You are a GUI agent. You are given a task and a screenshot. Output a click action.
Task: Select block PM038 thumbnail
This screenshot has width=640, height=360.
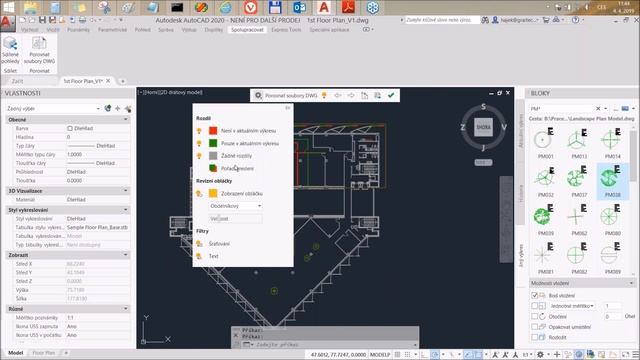(x=612, y=182)
